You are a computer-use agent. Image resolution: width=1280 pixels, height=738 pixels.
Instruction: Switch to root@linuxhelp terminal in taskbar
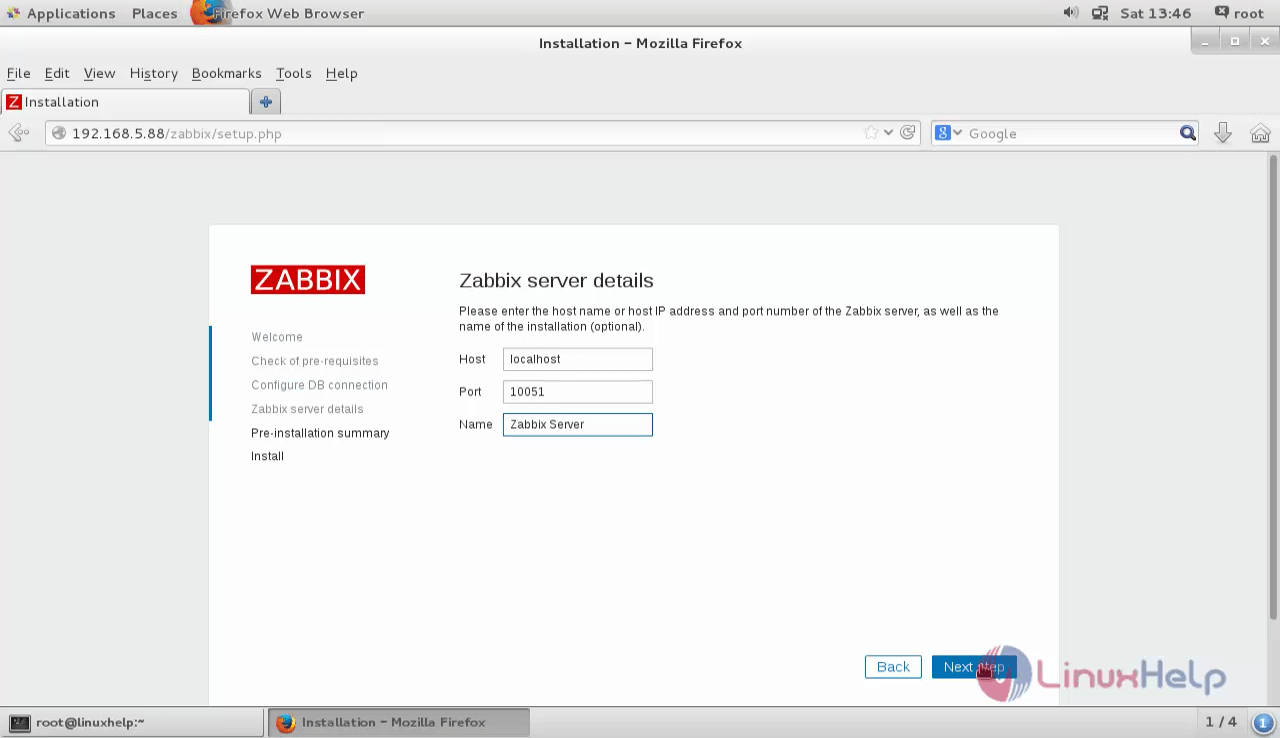[x=133, y=722]
